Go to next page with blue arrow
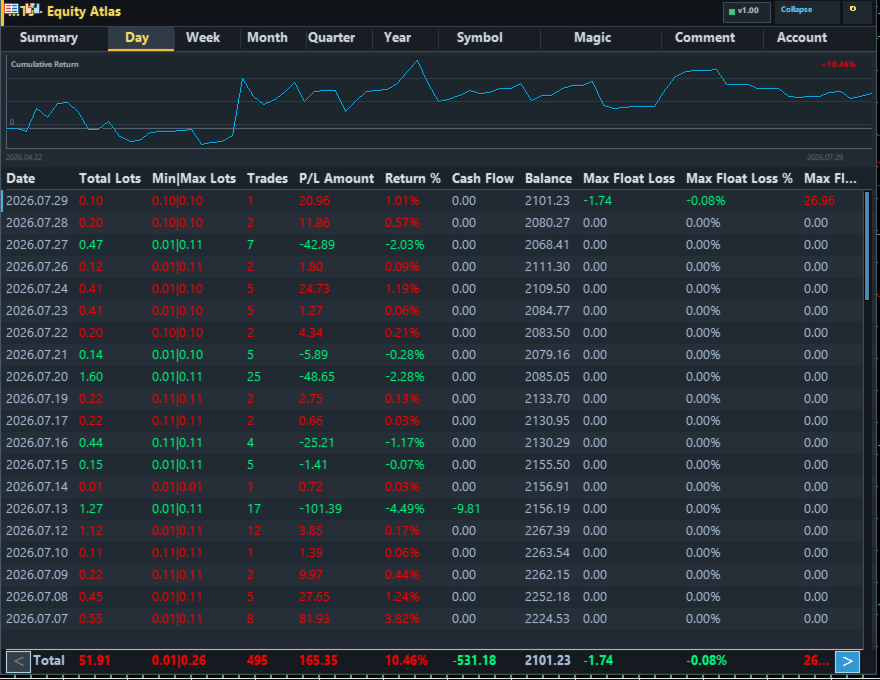Viewport: 880px width, 680px height. click(x=847, y=661)
